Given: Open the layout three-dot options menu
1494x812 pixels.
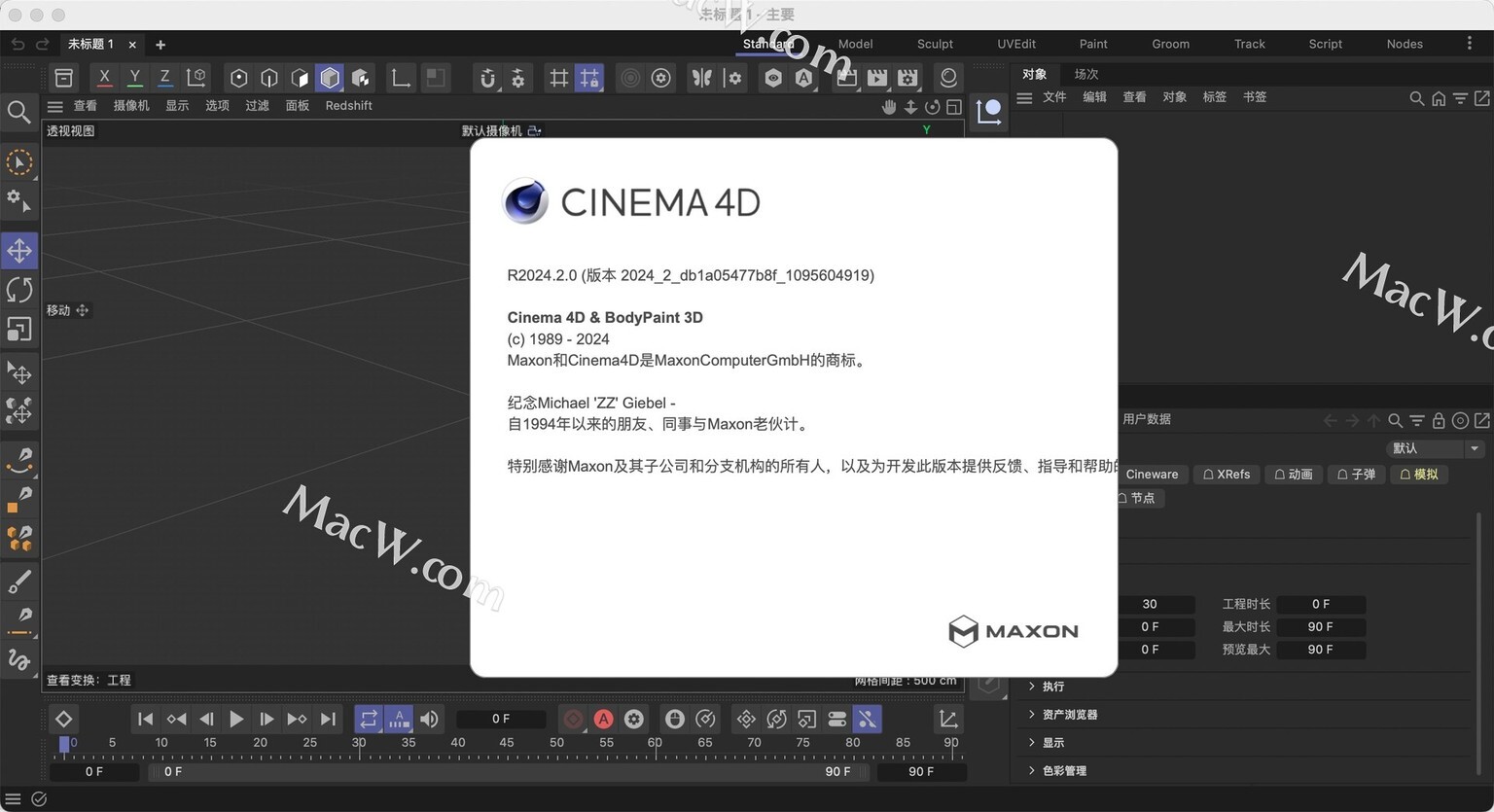Looking at the screenshot, I should pyautogui.click(x=1469, y=44).
